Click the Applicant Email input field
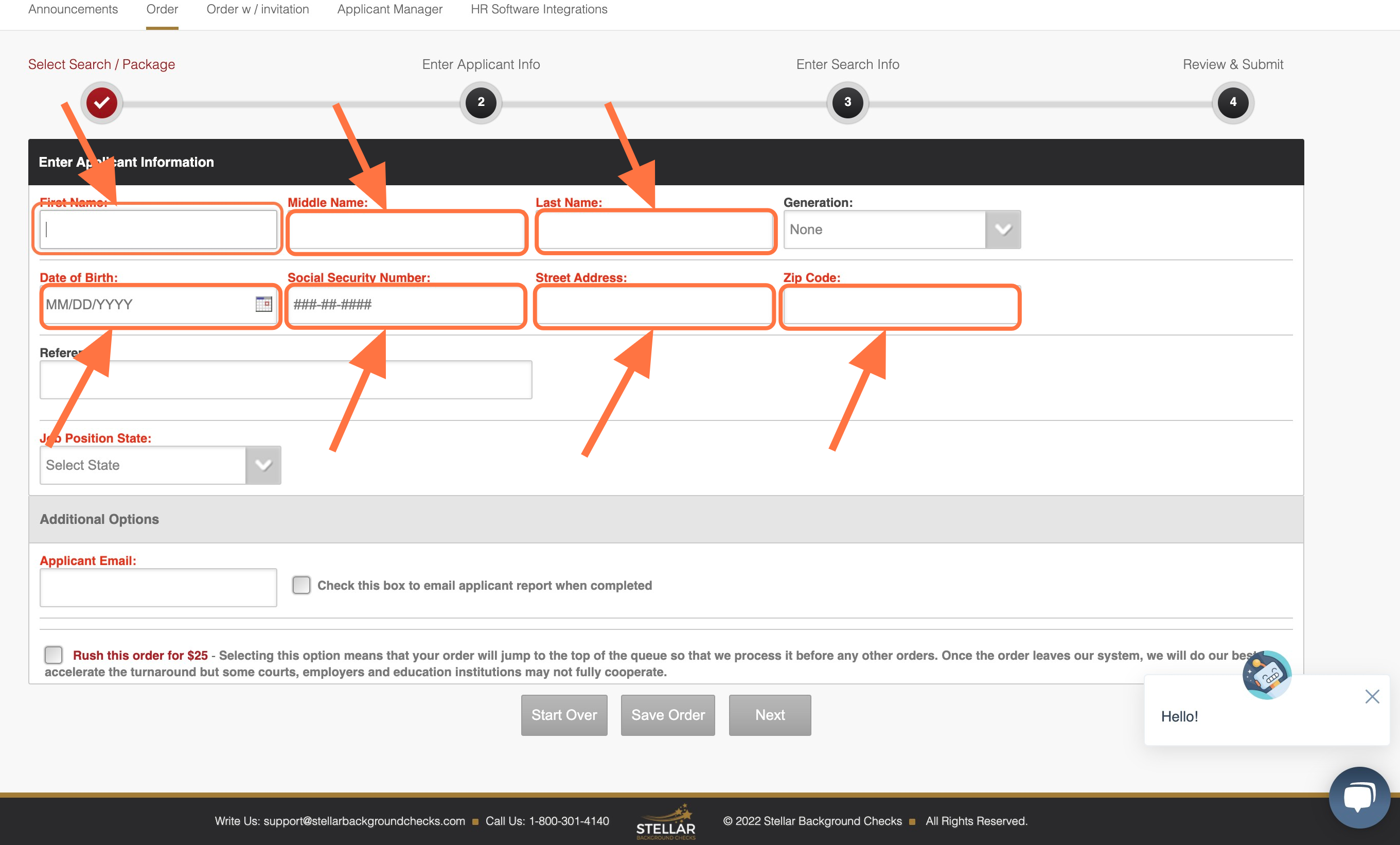Viewport: 1400px width, 845px height. pos(158,588)
